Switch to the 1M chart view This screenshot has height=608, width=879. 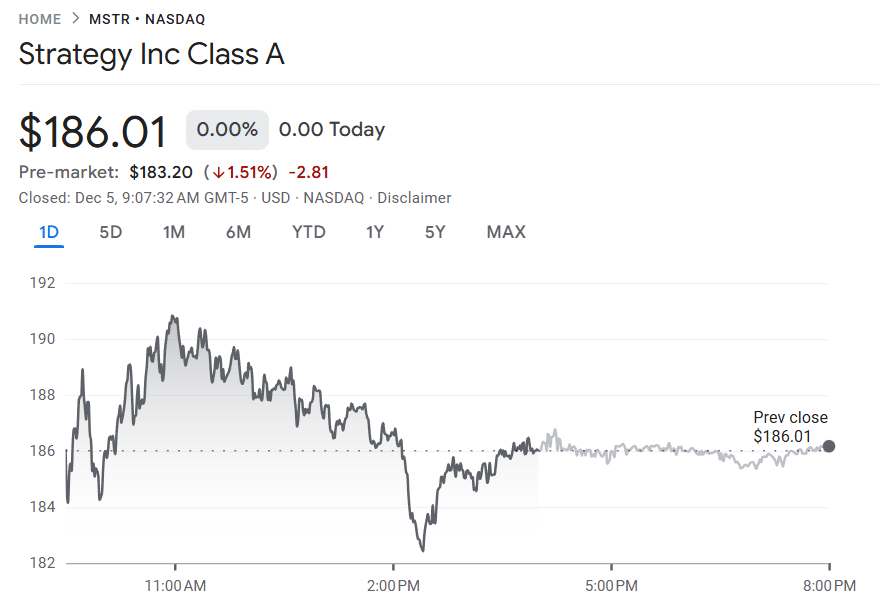(x=175, y=231)
